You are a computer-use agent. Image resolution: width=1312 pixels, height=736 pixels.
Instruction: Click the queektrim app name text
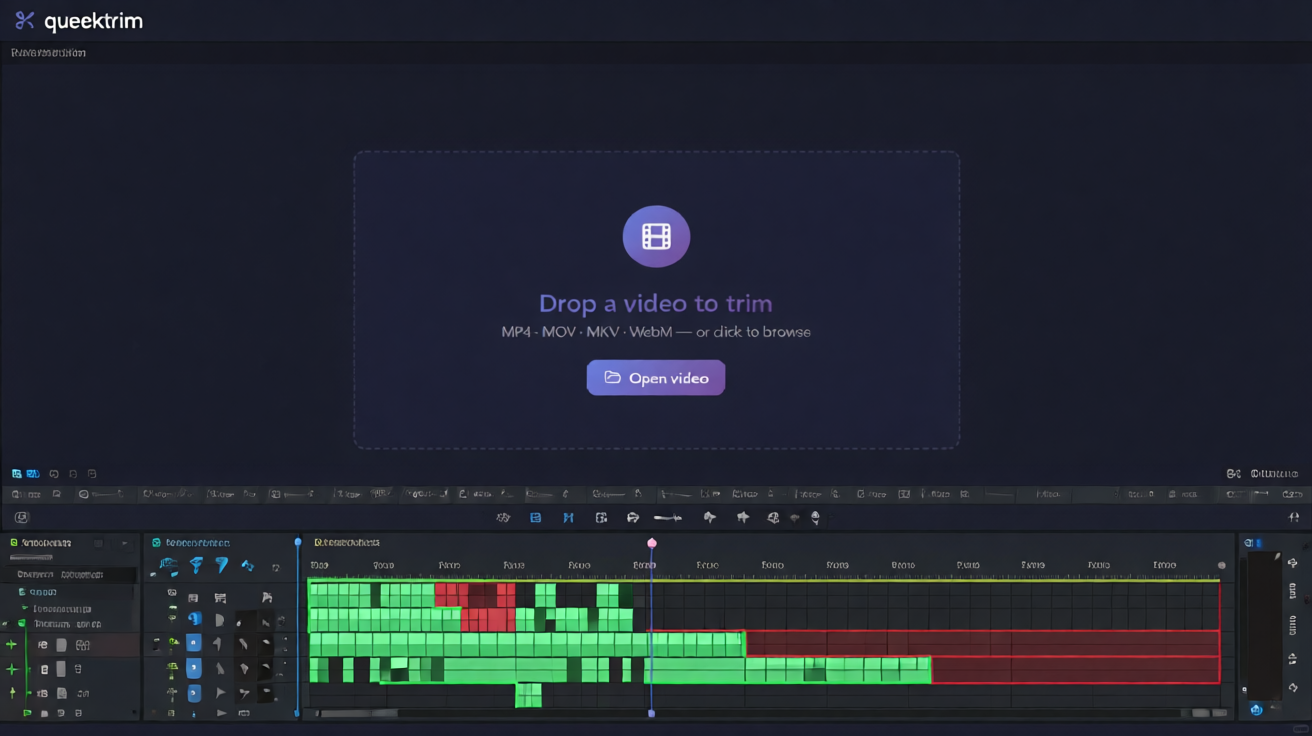[x=93, y=21]
